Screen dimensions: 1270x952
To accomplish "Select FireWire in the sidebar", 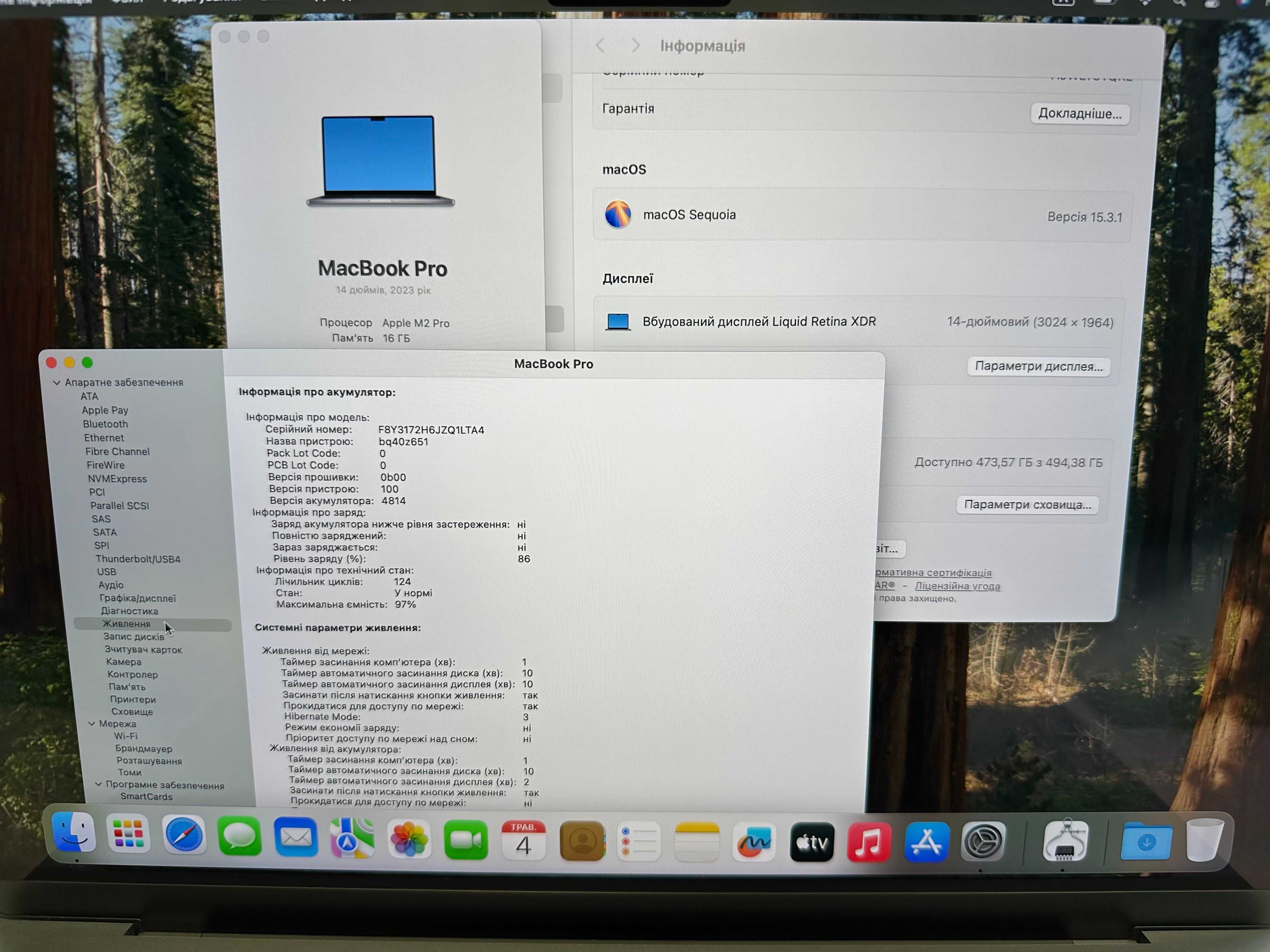I will point(106,465).
